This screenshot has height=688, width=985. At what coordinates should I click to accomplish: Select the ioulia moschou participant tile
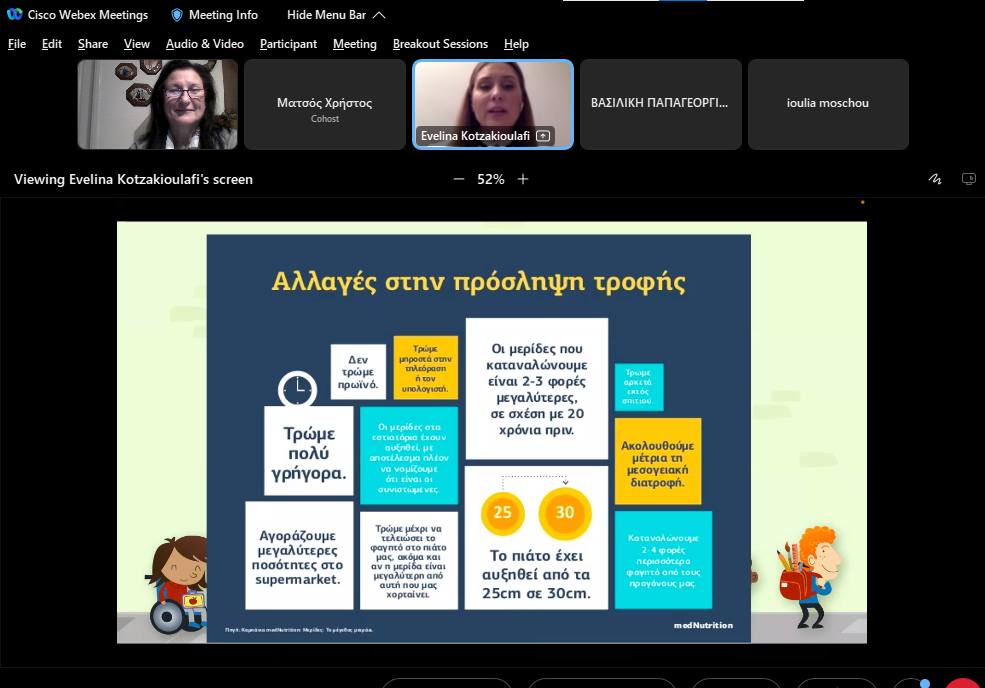click(827, 104)
